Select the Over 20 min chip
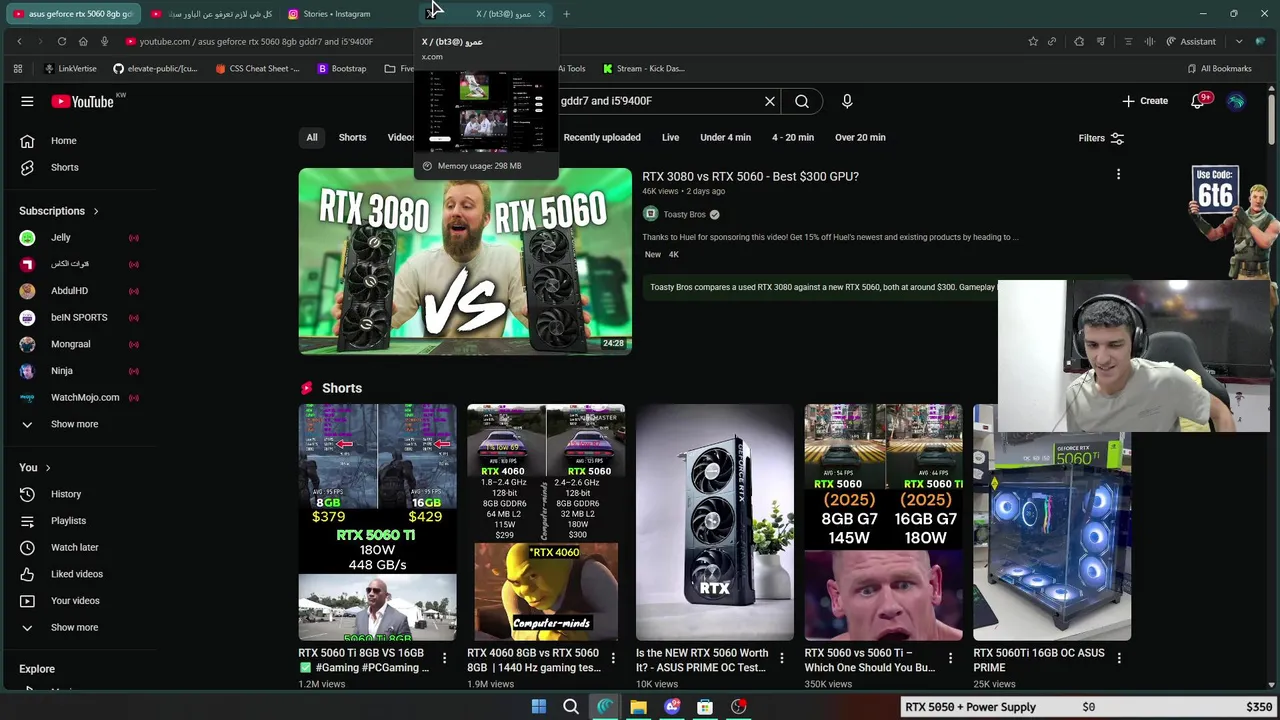 tap(860, 138)
